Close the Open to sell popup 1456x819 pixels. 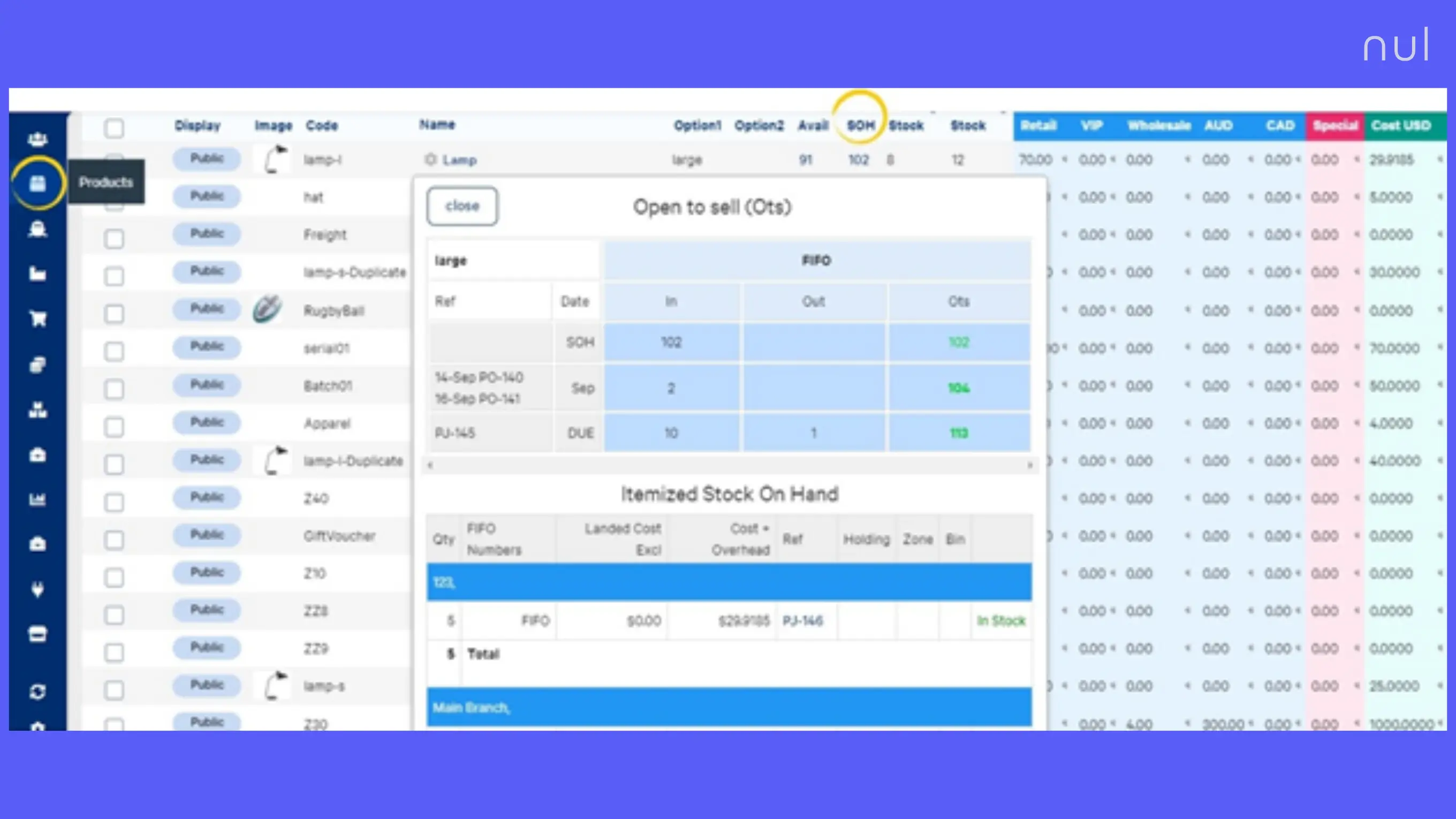click(x=462, y=206)
